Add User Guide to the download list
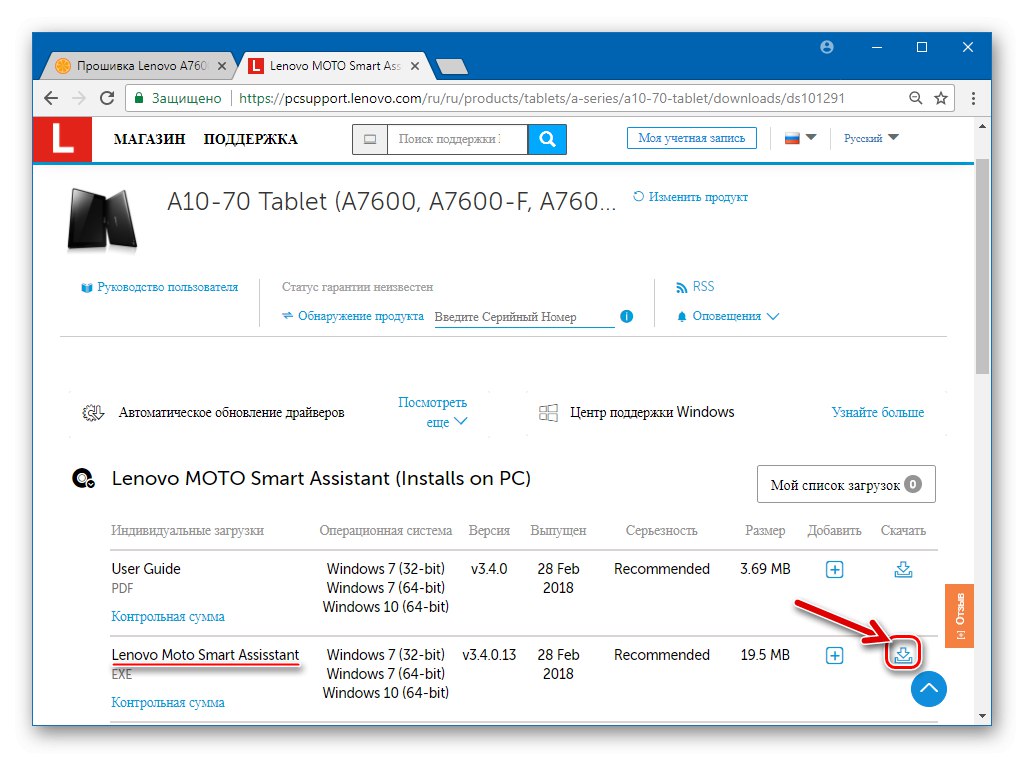Viewport: 1024px width, 758px height. (835, 568)
